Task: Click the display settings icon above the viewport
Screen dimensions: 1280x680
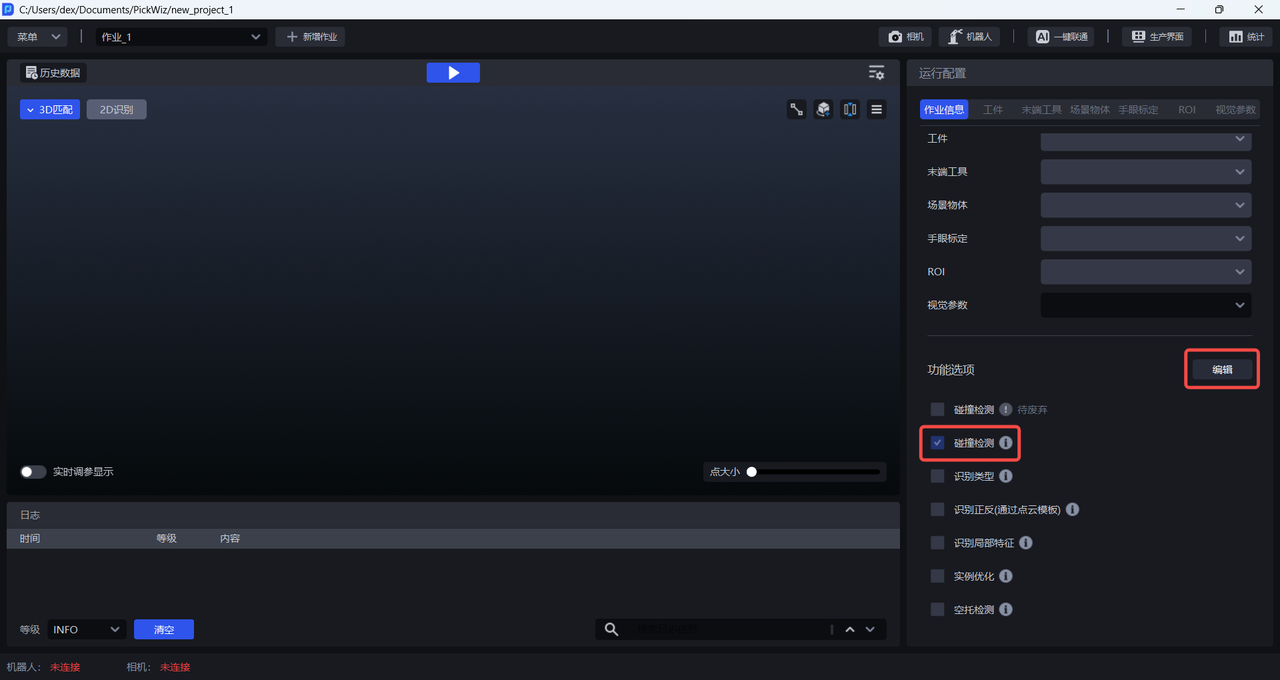Action: click(x=876, y=73)
